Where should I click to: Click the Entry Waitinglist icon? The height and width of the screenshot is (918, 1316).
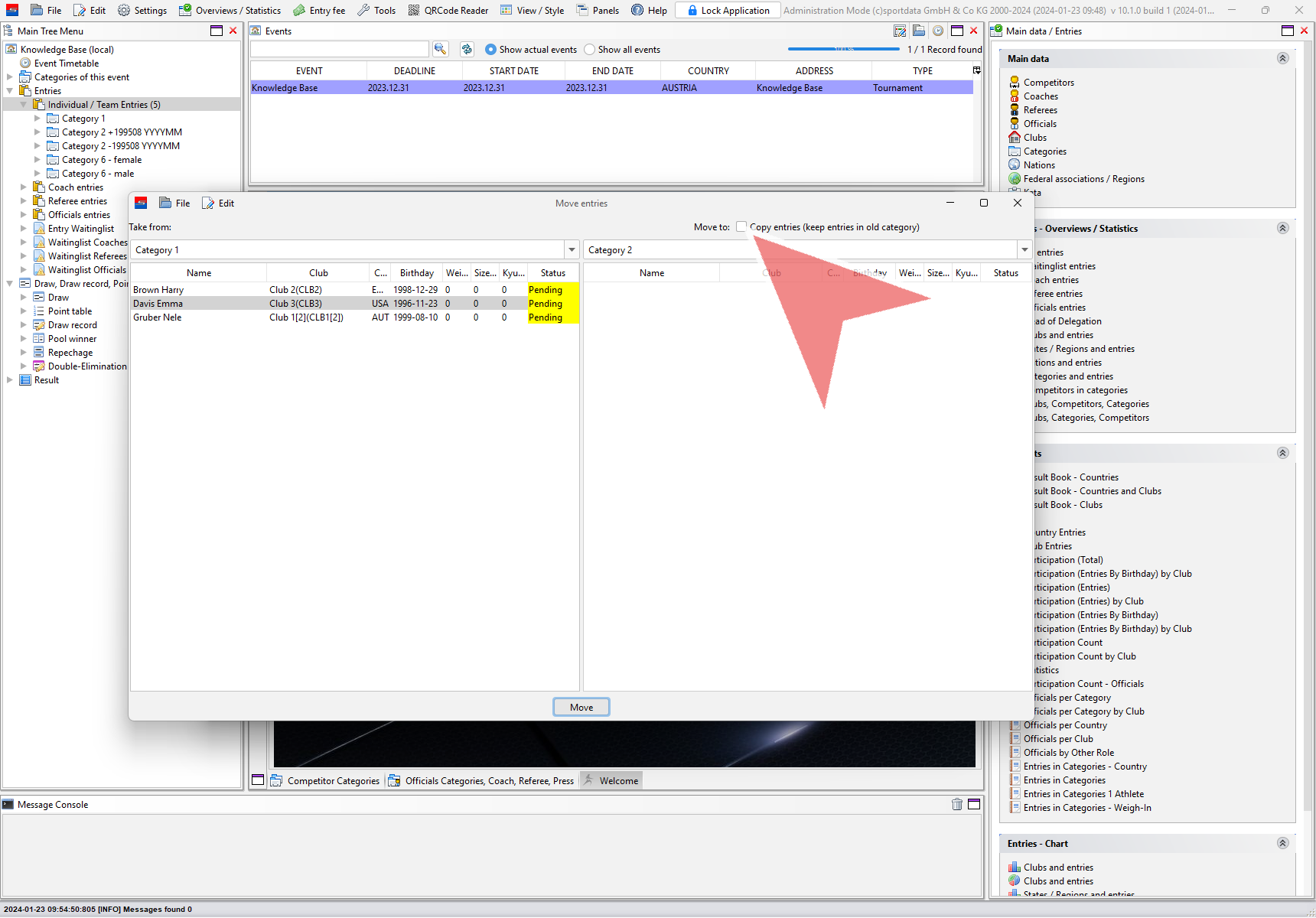(x=39, y=228)
